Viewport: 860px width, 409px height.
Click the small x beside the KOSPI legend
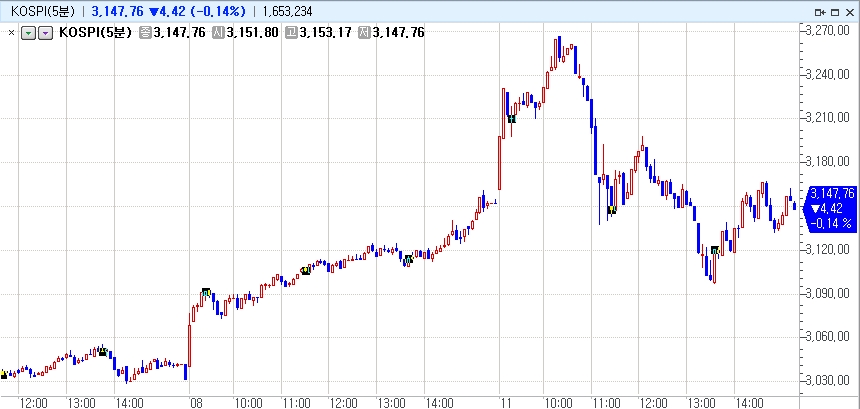[x=11, y=33]
